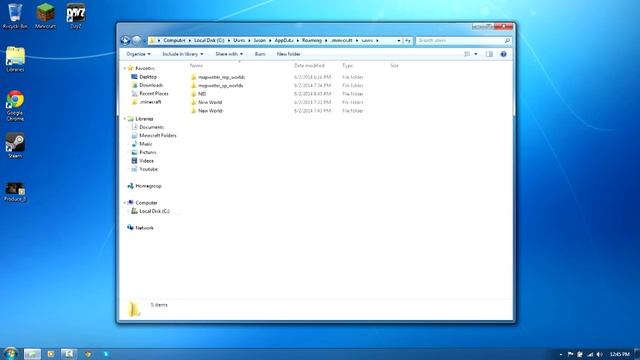Click the search magnifier icon
The width and height of the screenshot is (640, 360).
[x=507, y=40]
